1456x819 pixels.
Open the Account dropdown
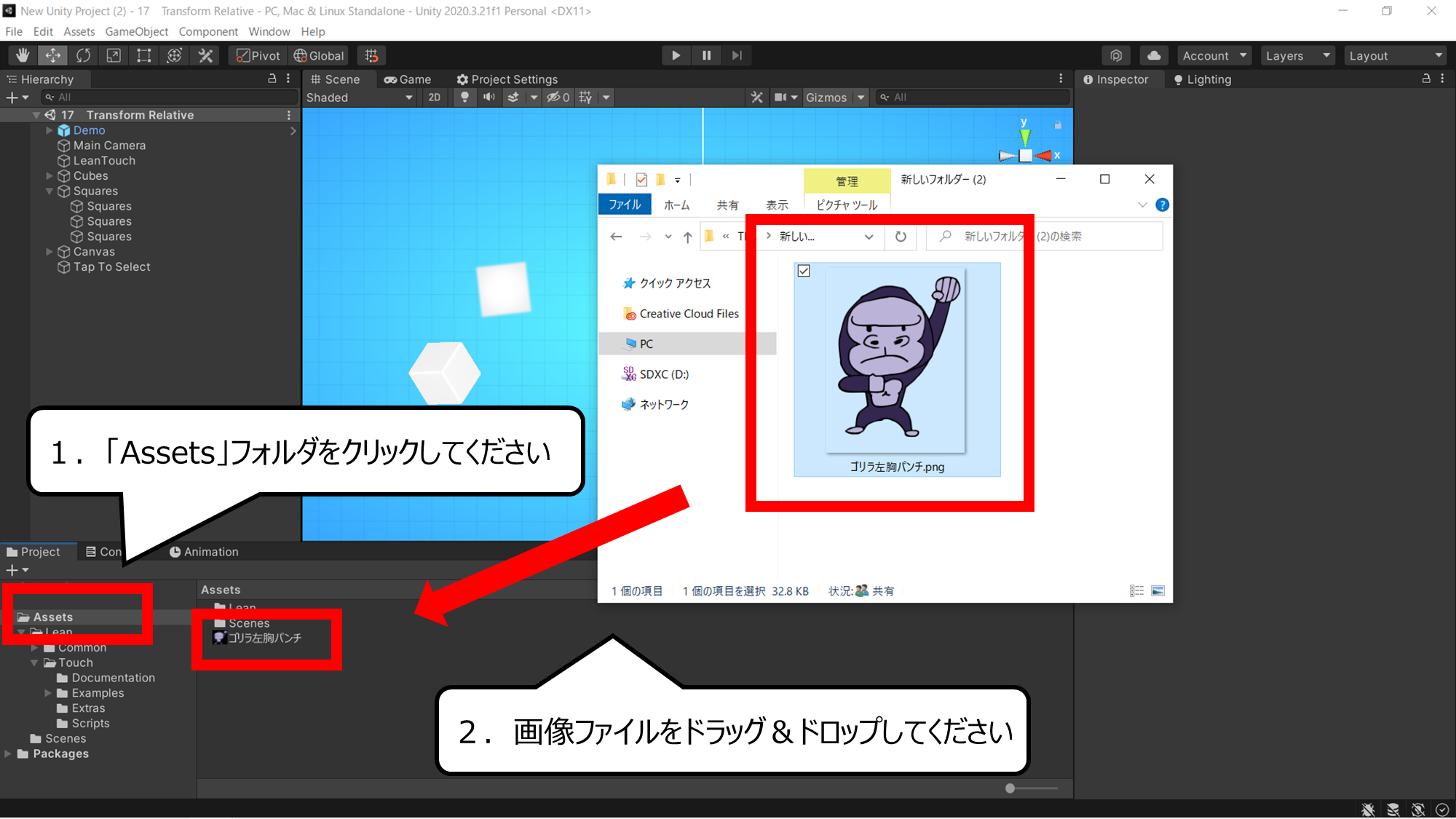pos(1214,55)
